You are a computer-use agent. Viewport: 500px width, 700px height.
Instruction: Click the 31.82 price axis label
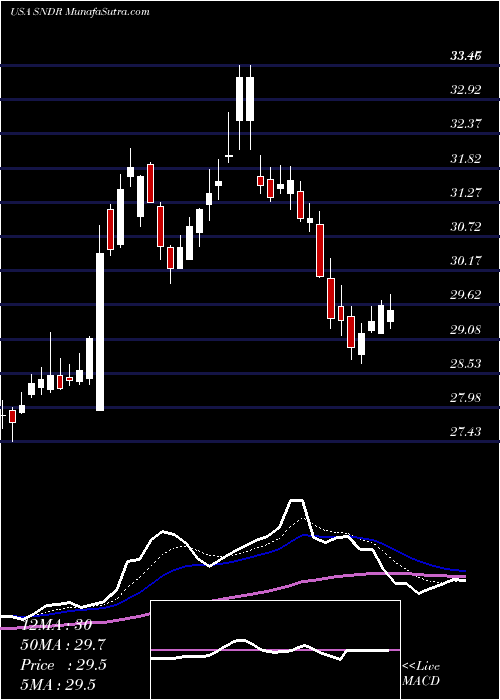pyautogui.click(x=466, y=158)
